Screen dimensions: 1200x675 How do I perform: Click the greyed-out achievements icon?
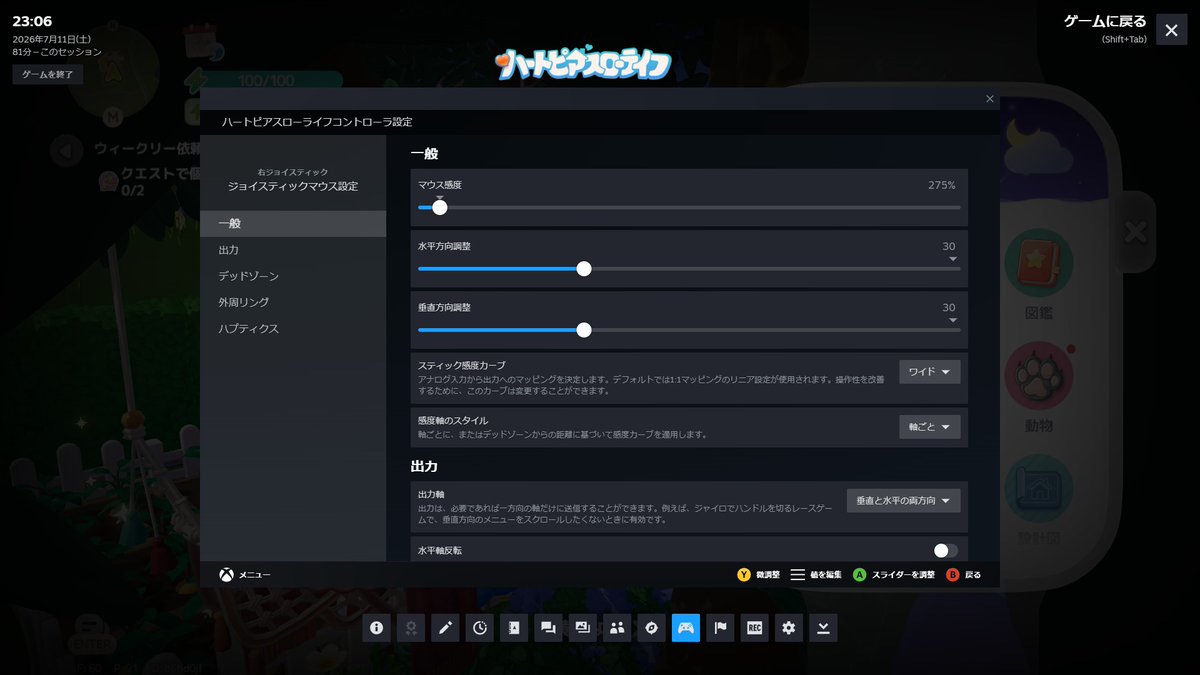(411, 628)
